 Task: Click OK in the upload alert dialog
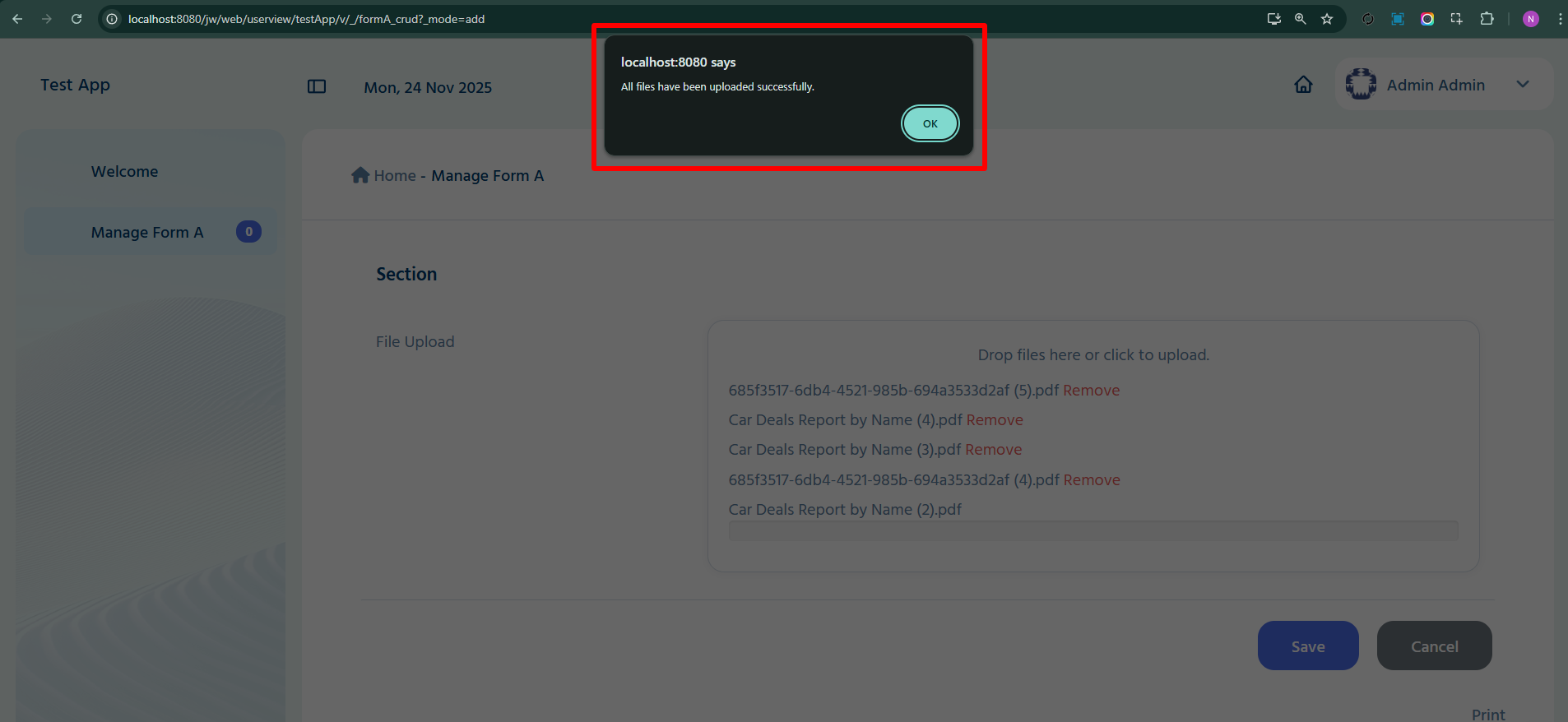[x=930, y=123]
